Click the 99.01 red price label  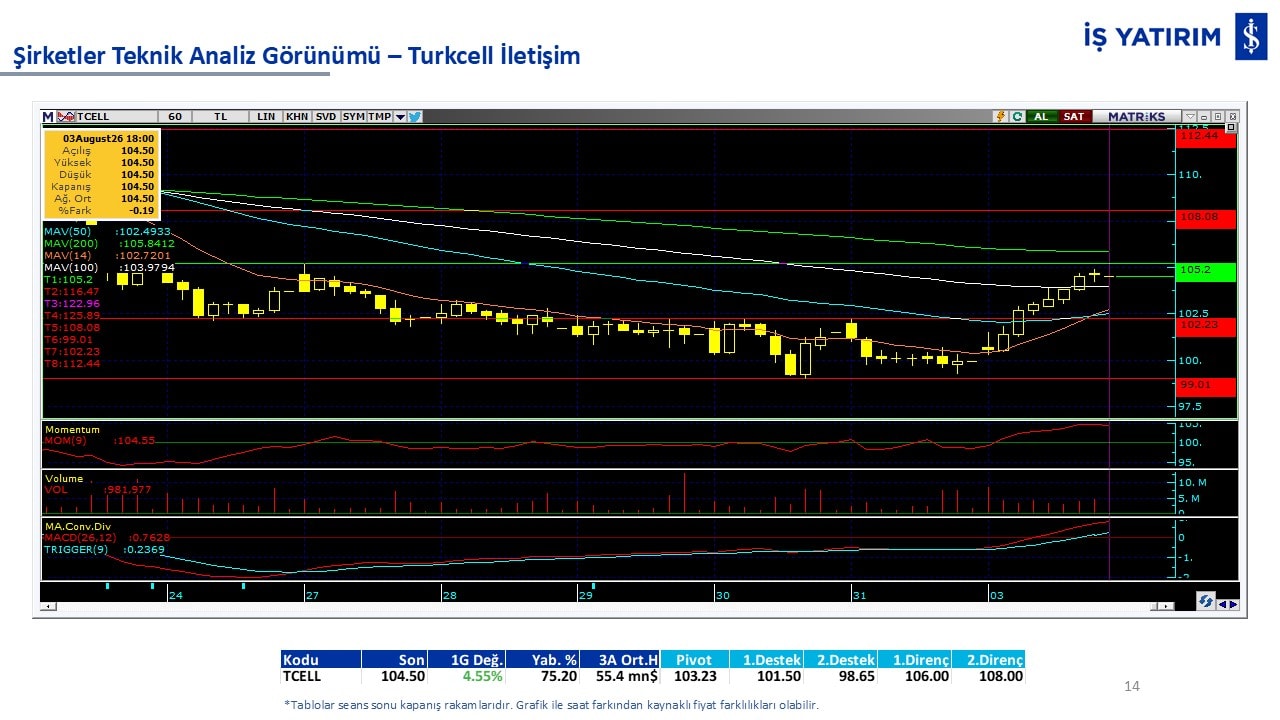coord(1207,386)
